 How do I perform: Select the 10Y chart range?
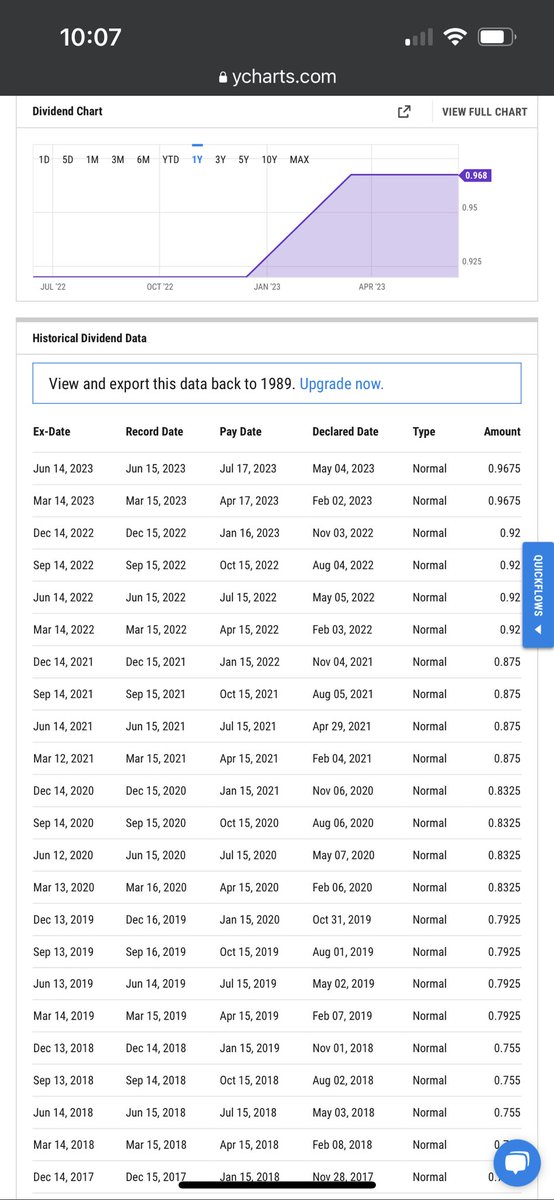coord(270,160)
